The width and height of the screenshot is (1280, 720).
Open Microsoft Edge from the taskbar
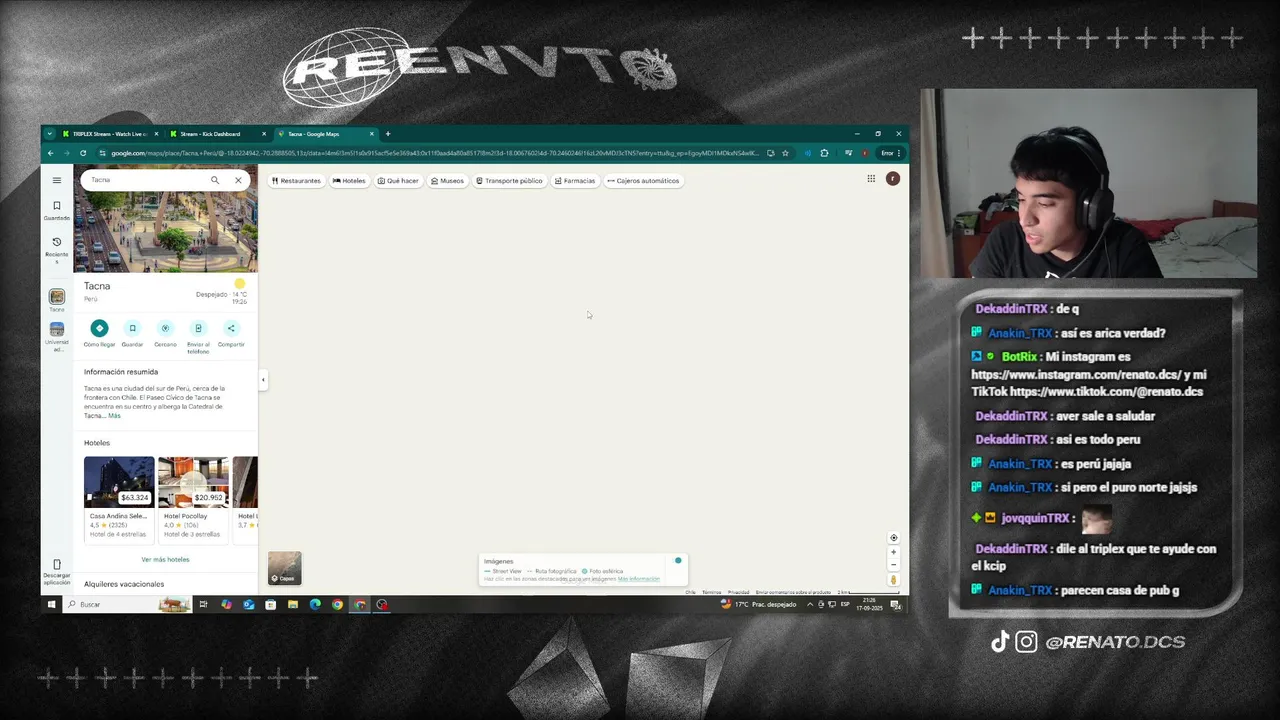315,604
